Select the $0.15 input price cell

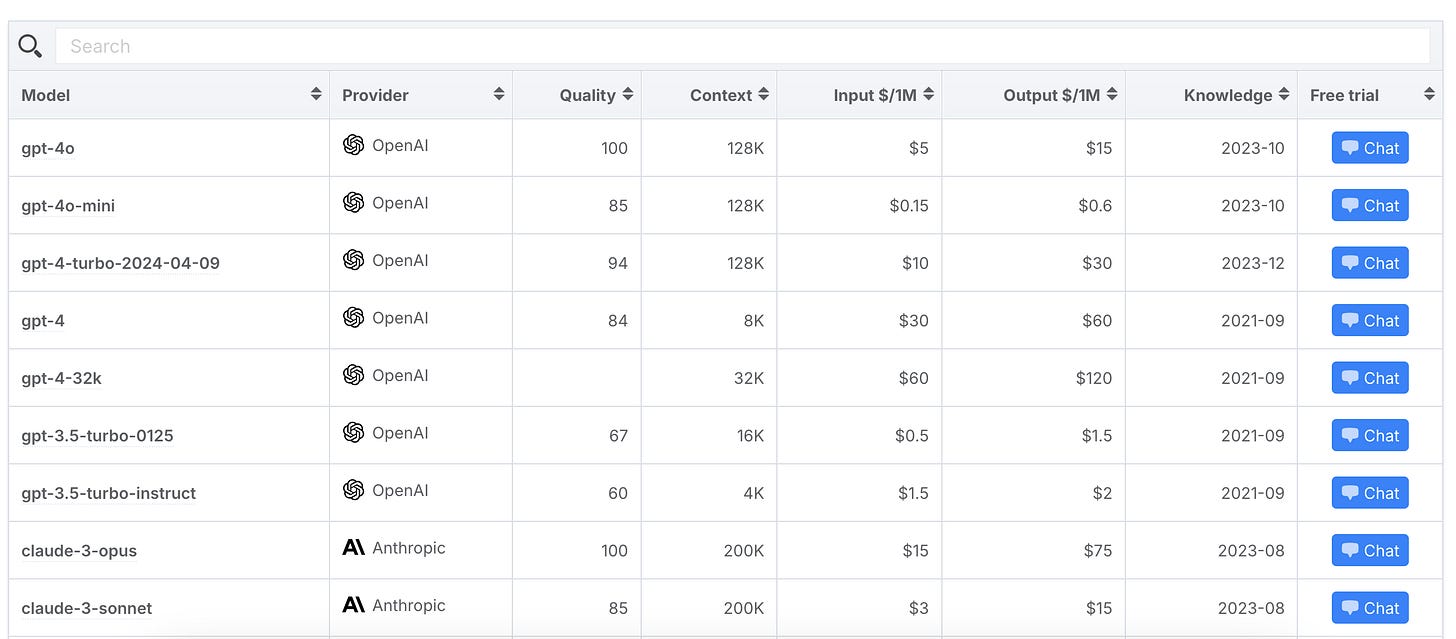(859, 205)
